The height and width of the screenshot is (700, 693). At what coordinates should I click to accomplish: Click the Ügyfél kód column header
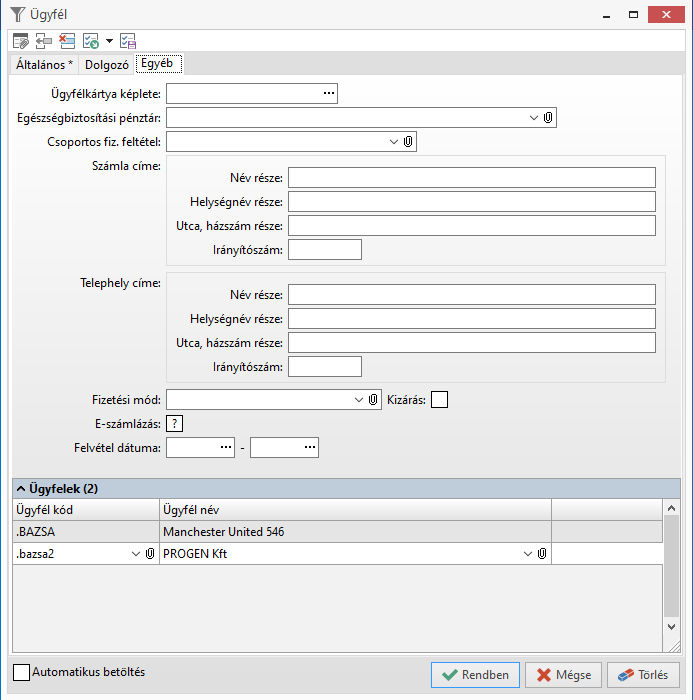[86, 510]
